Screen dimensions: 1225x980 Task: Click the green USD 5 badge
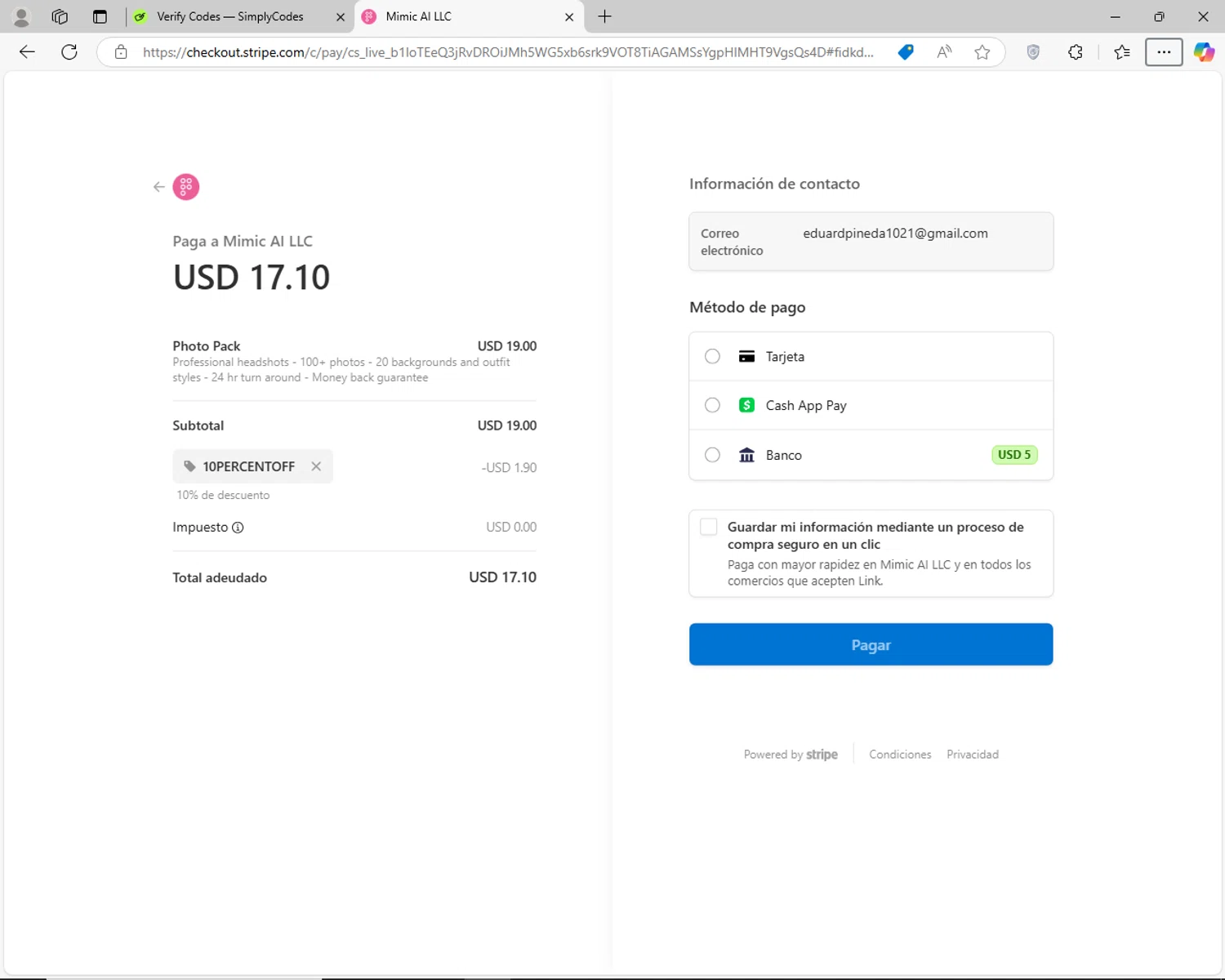click(x=1014, y=455)
